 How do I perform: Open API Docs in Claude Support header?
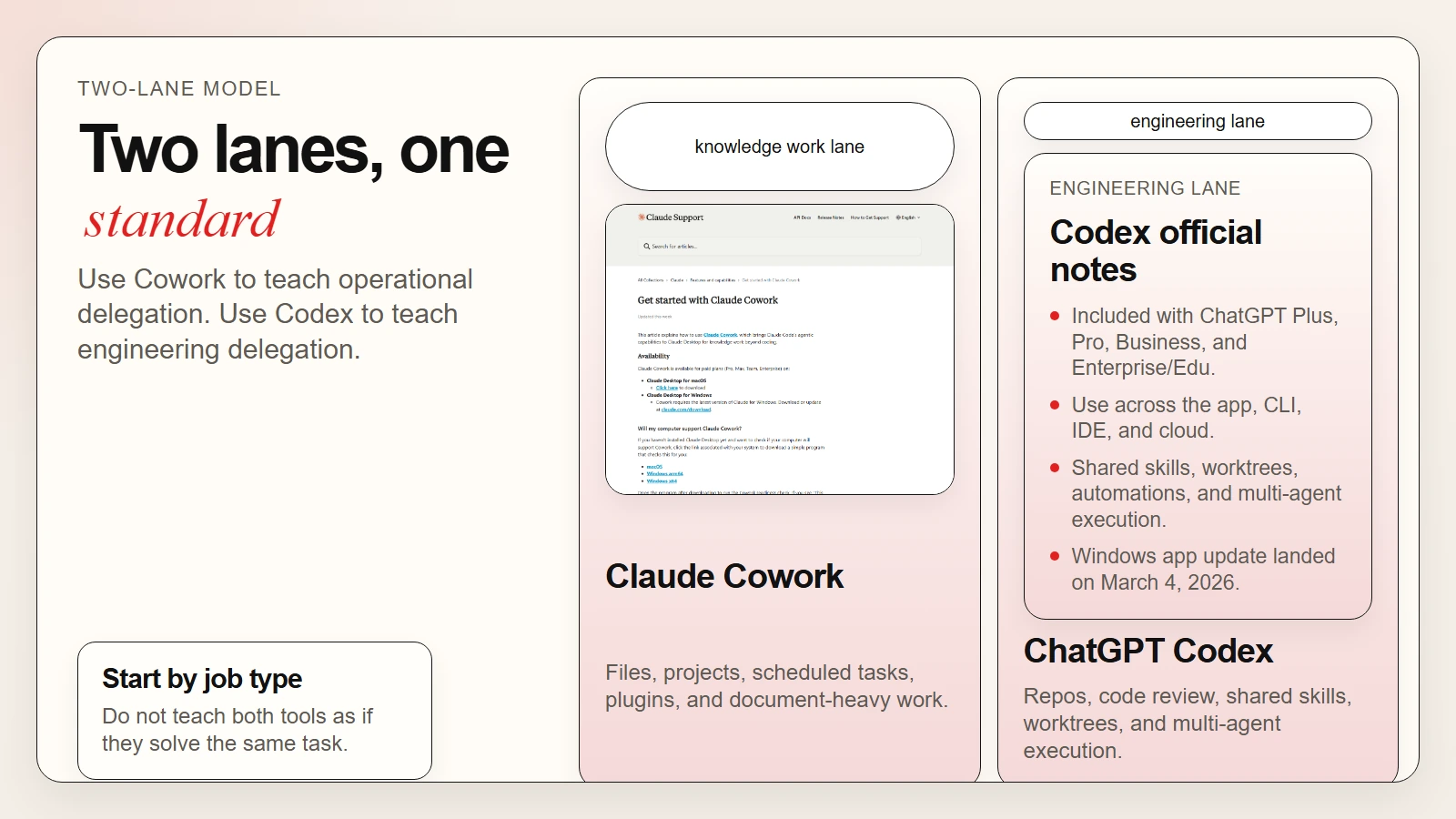click(802, 217)
